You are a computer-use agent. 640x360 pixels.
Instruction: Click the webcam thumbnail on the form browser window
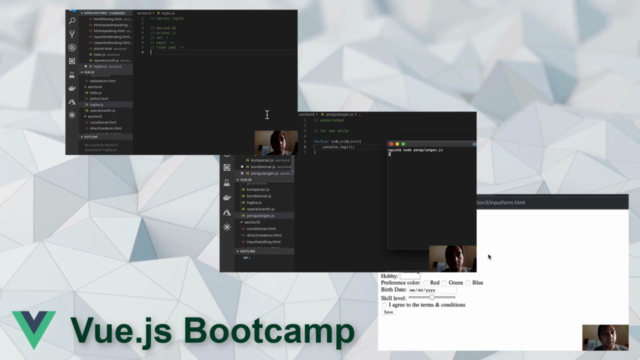[x=605, y=338]
